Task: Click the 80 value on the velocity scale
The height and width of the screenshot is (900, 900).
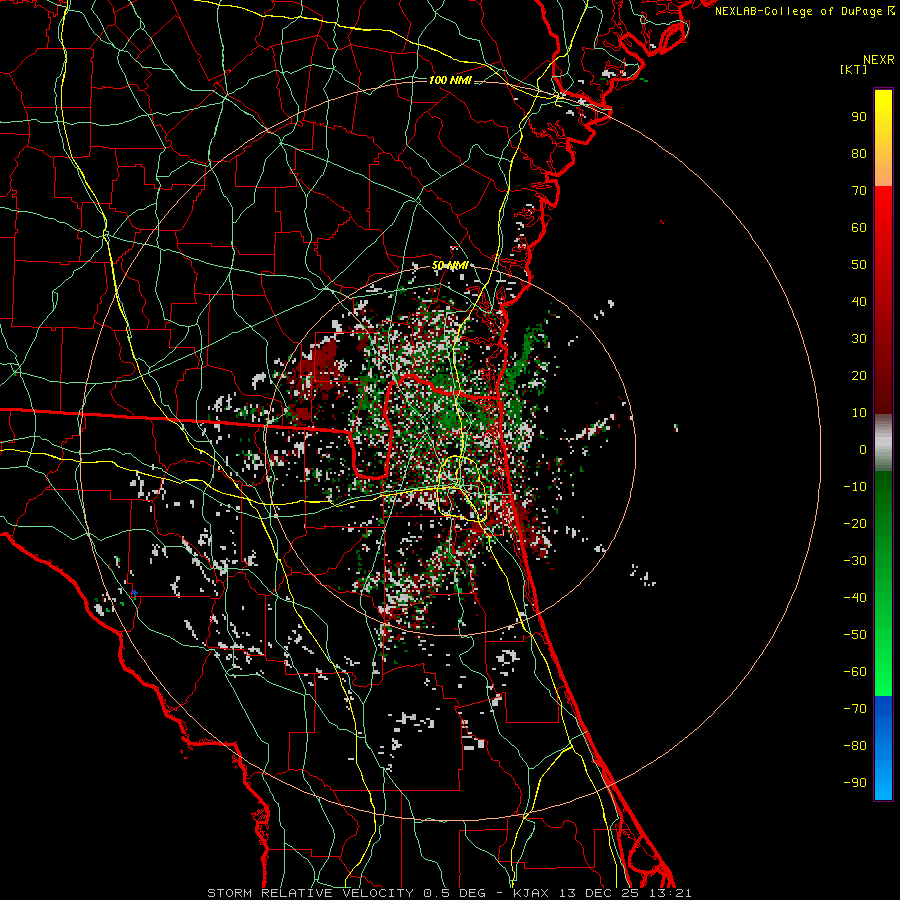Action: coord(859,153)
